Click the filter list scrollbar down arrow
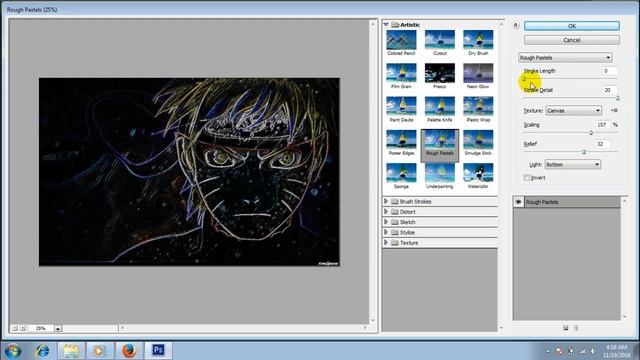640x360 pixels. (x=501, y=328)
